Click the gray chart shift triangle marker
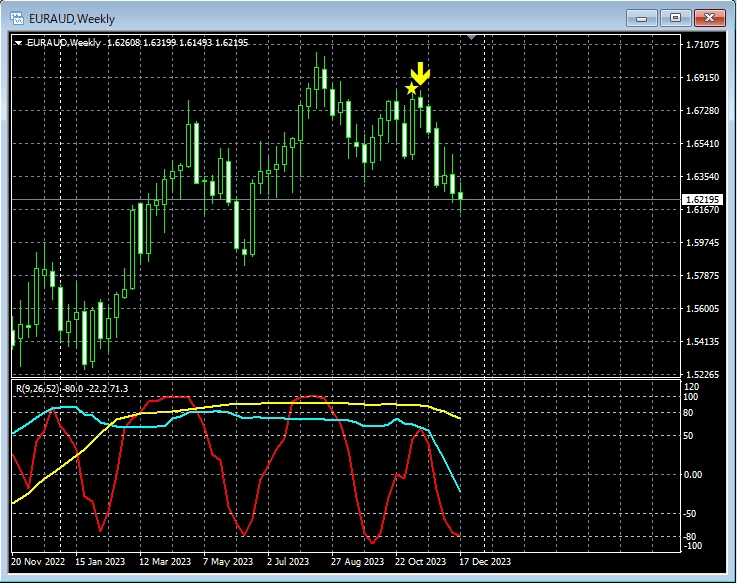 coord(471,39)
